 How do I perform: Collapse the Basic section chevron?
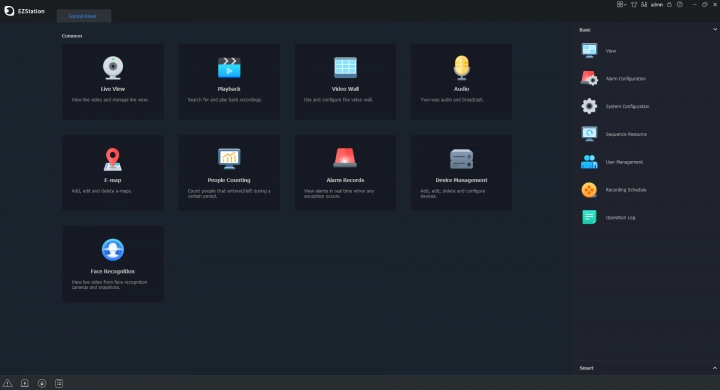point(714,29)
